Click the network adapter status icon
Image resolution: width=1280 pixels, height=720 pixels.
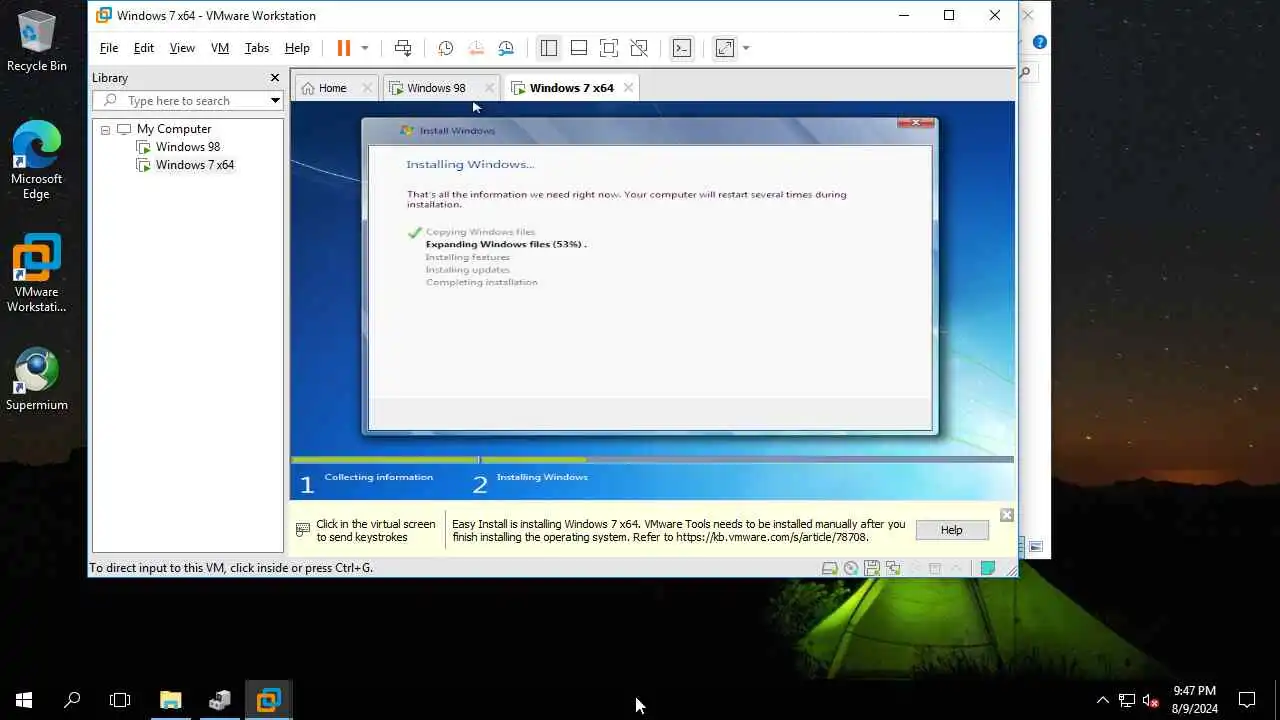[x=892, y=568]
